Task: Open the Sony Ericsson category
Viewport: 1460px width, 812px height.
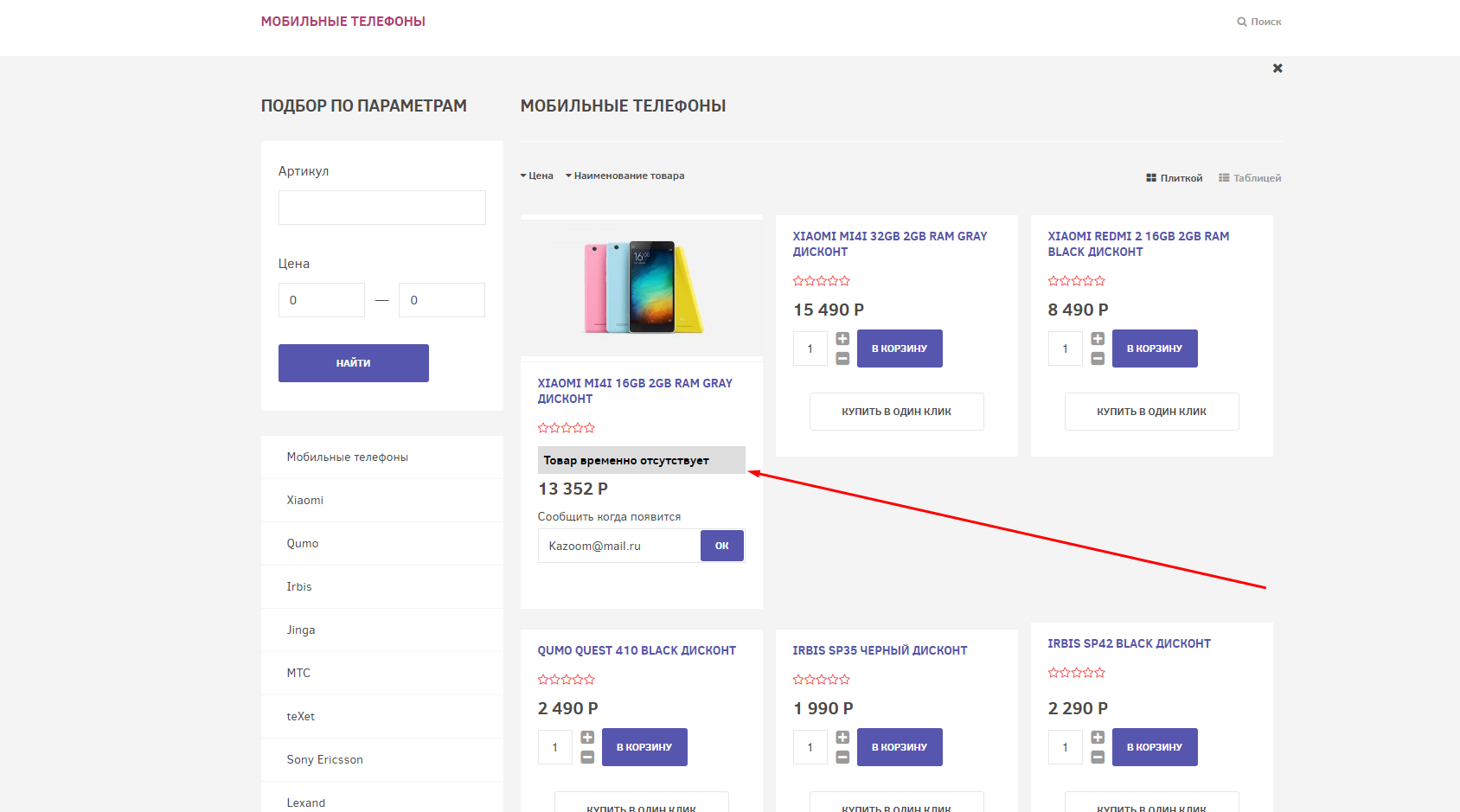Action: (x=382, y=760)
